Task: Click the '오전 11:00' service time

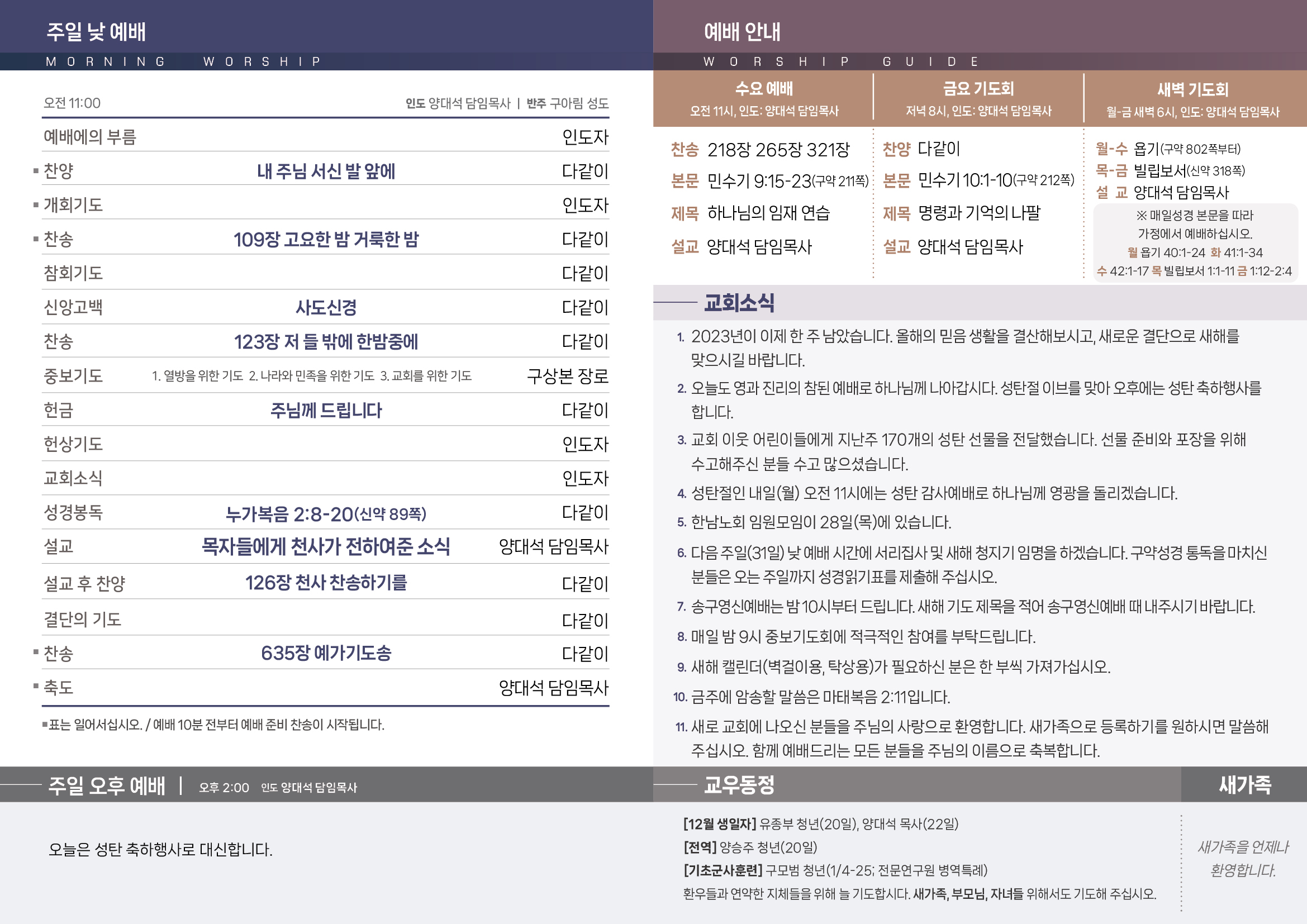Action: 72,103
